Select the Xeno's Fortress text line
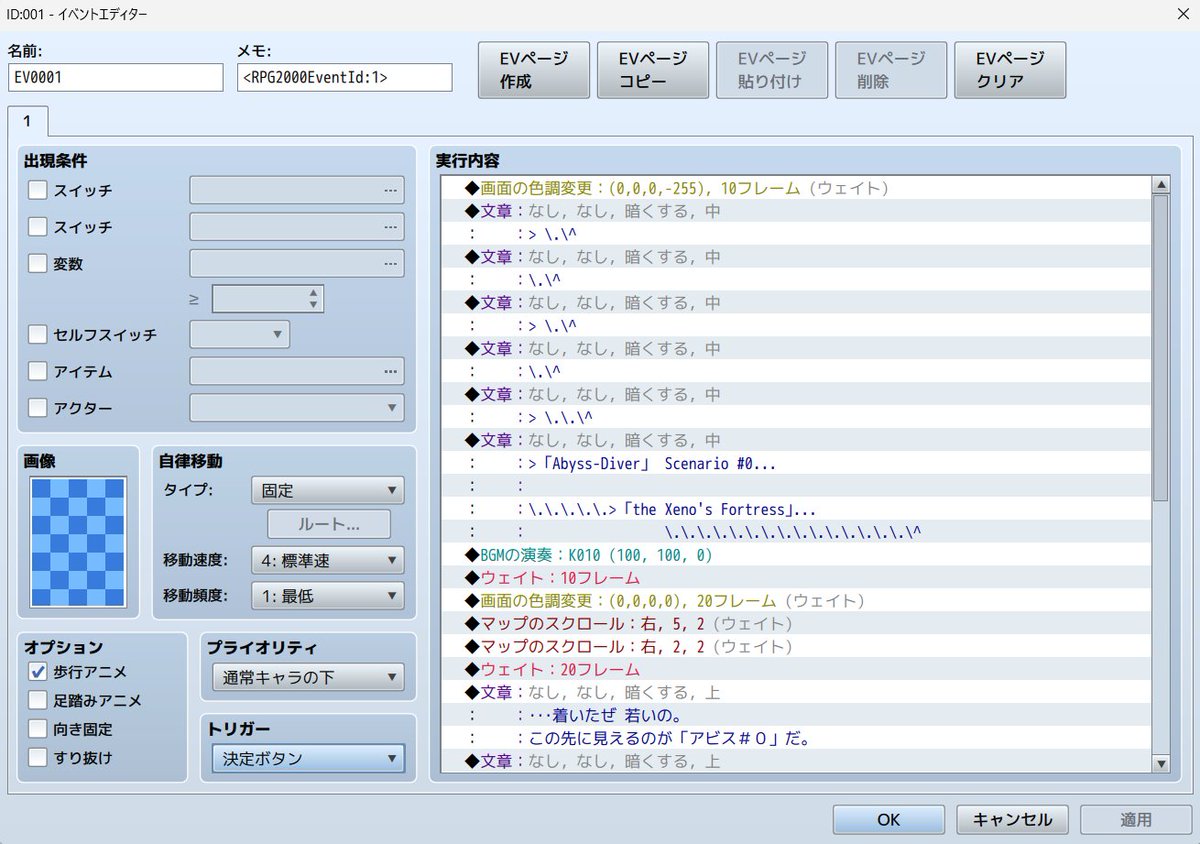 (x=796, y=510)
